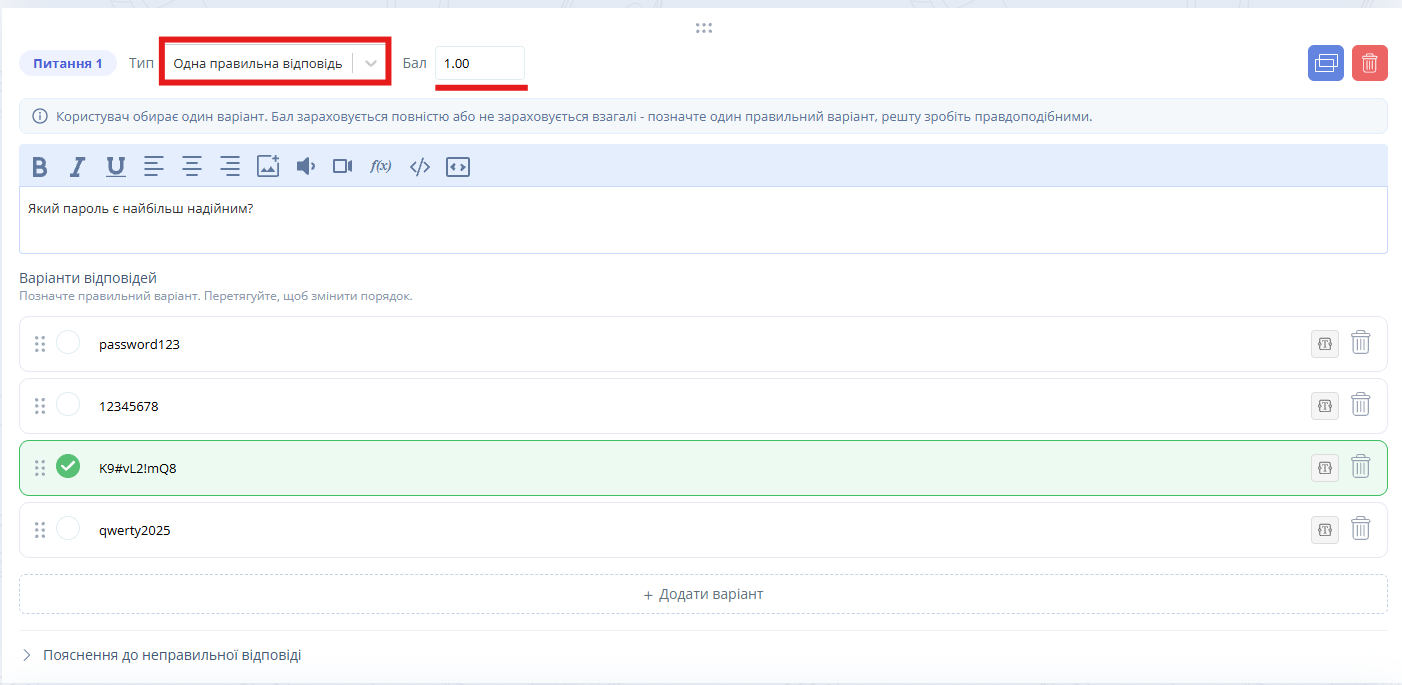Image resolution: width=1402 pixels, height=685 pixels.
Task: Insert a code snippet with the </> tool
Action: (x=420, y=166)
